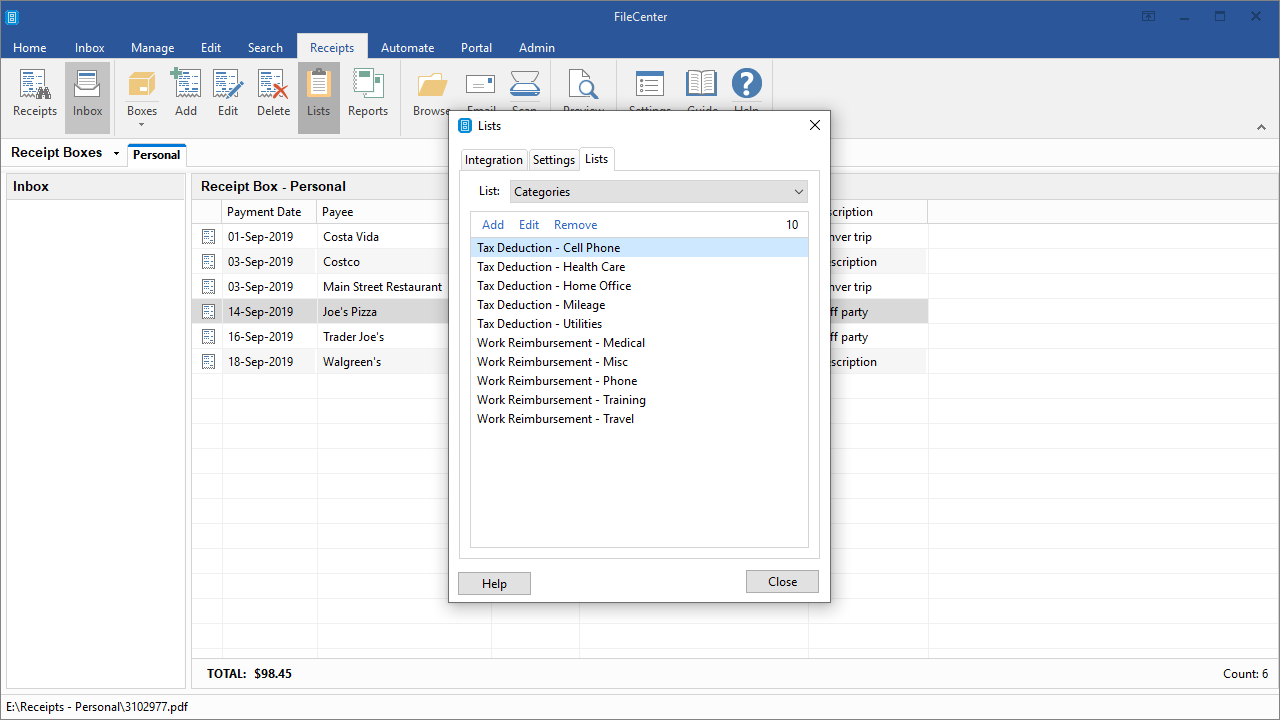Open the Categories list dropdown
The image size is (1280, 720).
pyautogui.click(x=658, y=192)
